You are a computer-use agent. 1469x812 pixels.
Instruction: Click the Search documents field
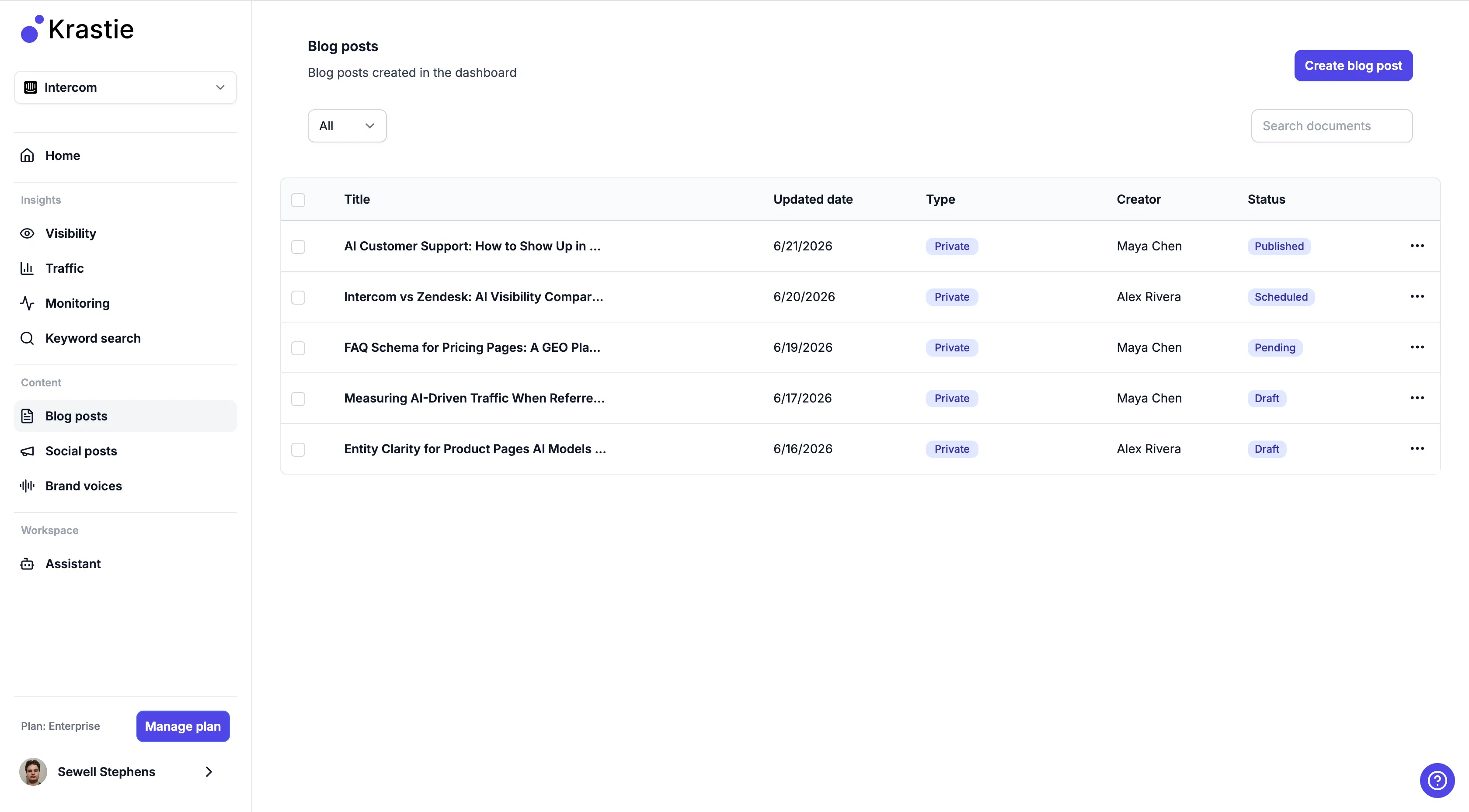1332,126
